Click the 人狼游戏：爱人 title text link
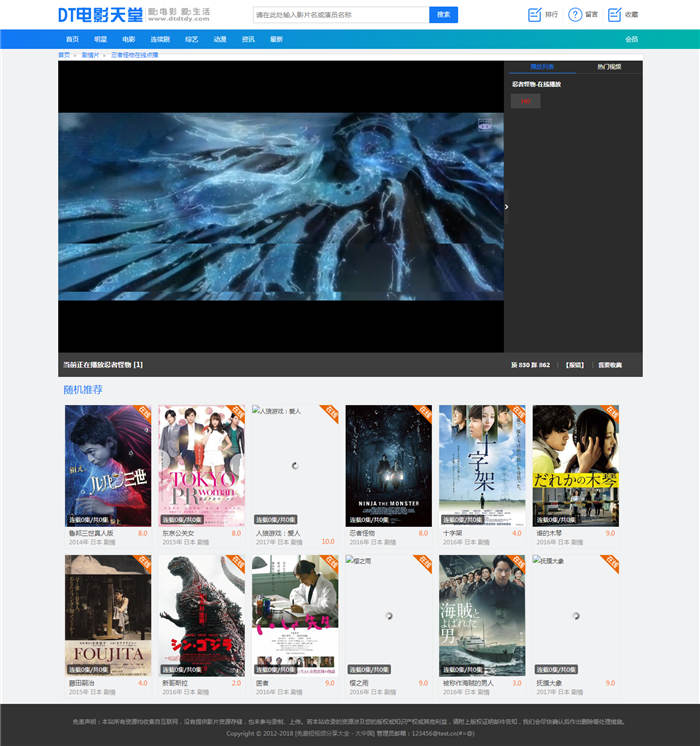700x746 pixels. pyautogui.click(x=278, y=533)
